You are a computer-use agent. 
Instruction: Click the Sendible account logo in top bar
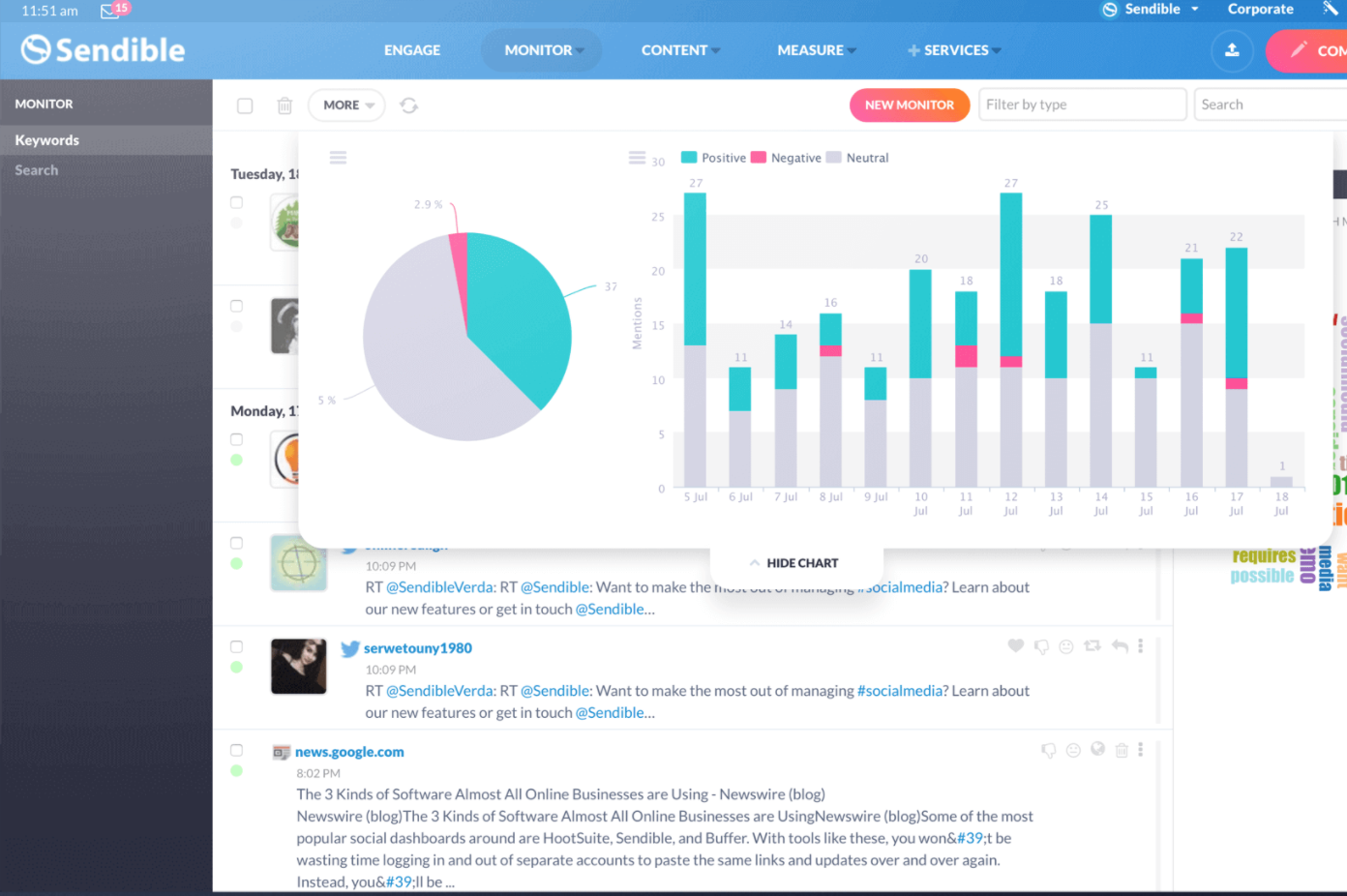pyautogui.click(x=1110, y=10)
